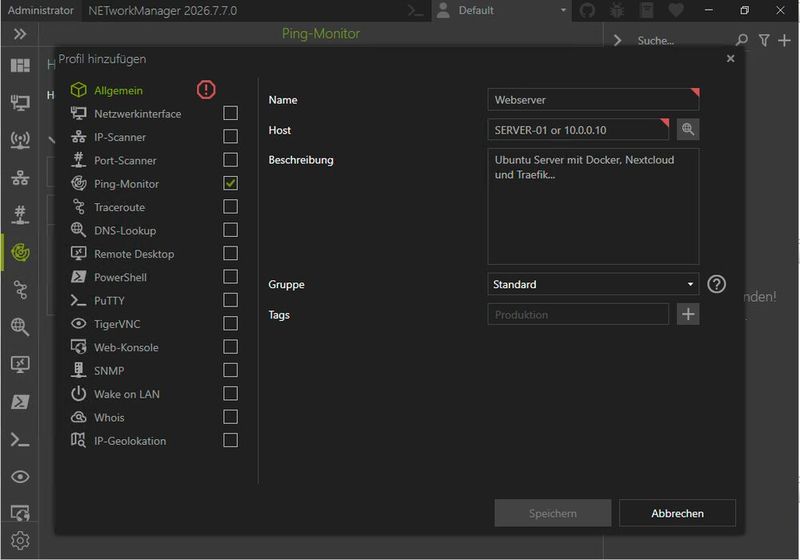Expand the sidebar with the double chevron
800x560 pixels.
20,34
